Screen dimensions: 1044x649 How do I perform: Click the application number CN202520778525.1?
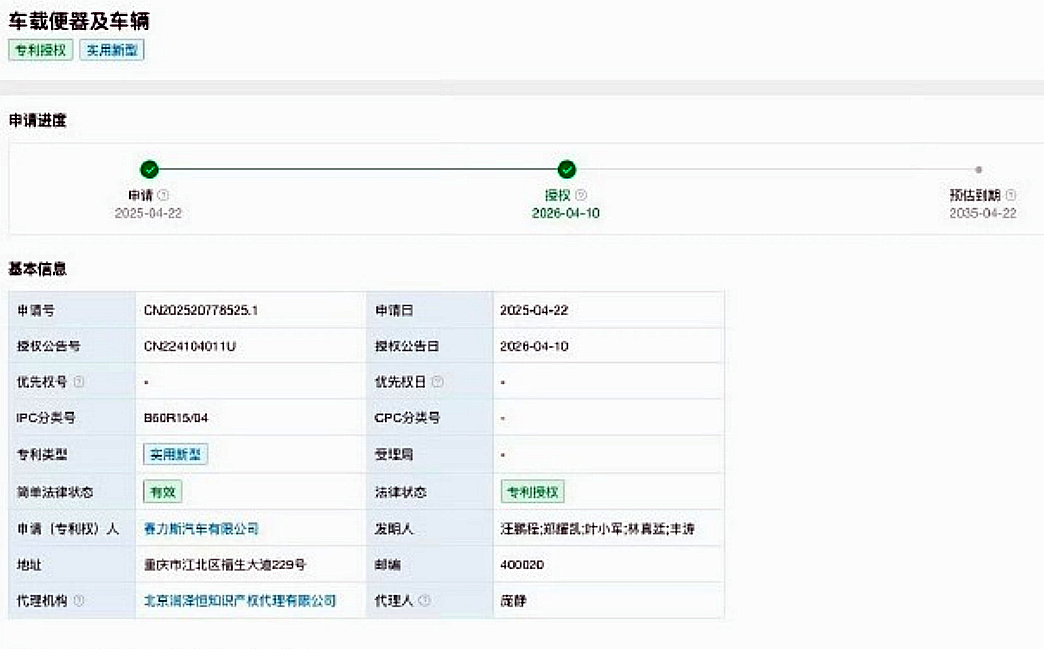pos(201,310)
